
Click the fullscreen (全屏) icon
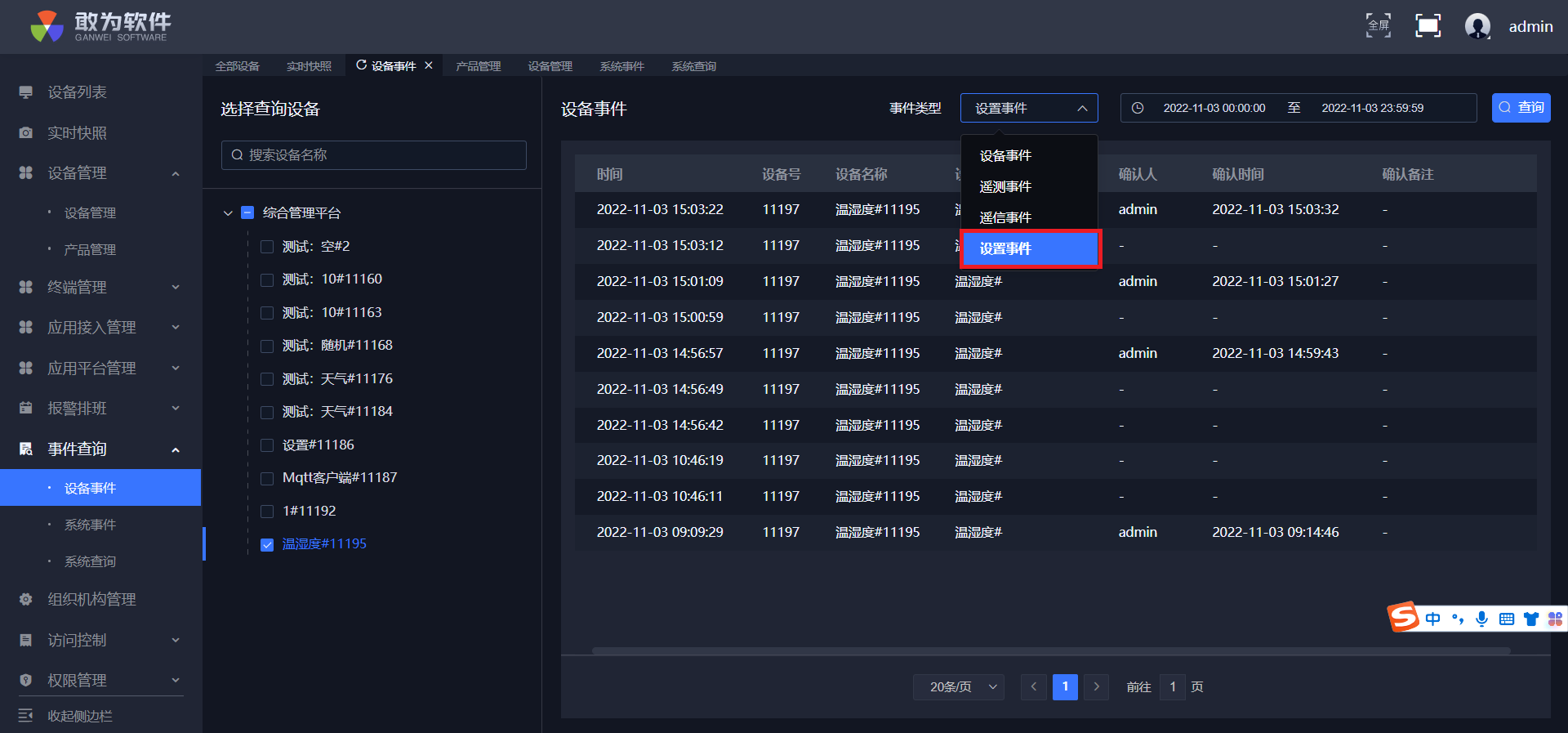[x=1379, y=26]
